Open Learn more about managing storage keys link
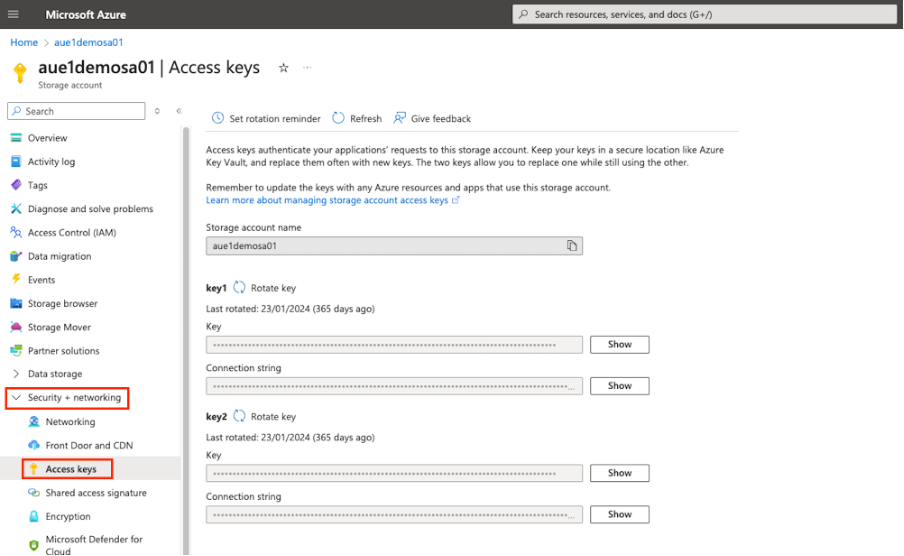The width and height of the screenshot is (904, 556). [333, 200]
